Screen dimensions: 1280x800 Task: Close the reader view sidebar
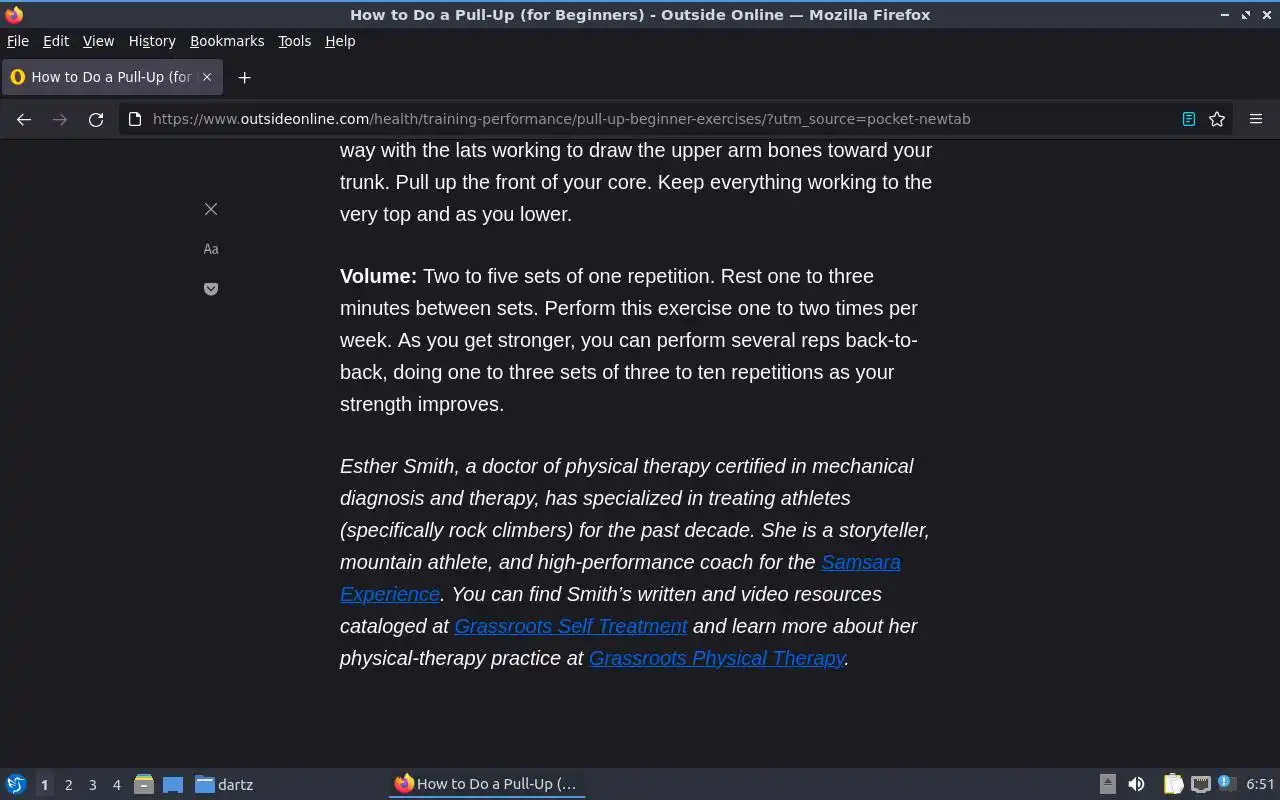(x=211, y=209)
